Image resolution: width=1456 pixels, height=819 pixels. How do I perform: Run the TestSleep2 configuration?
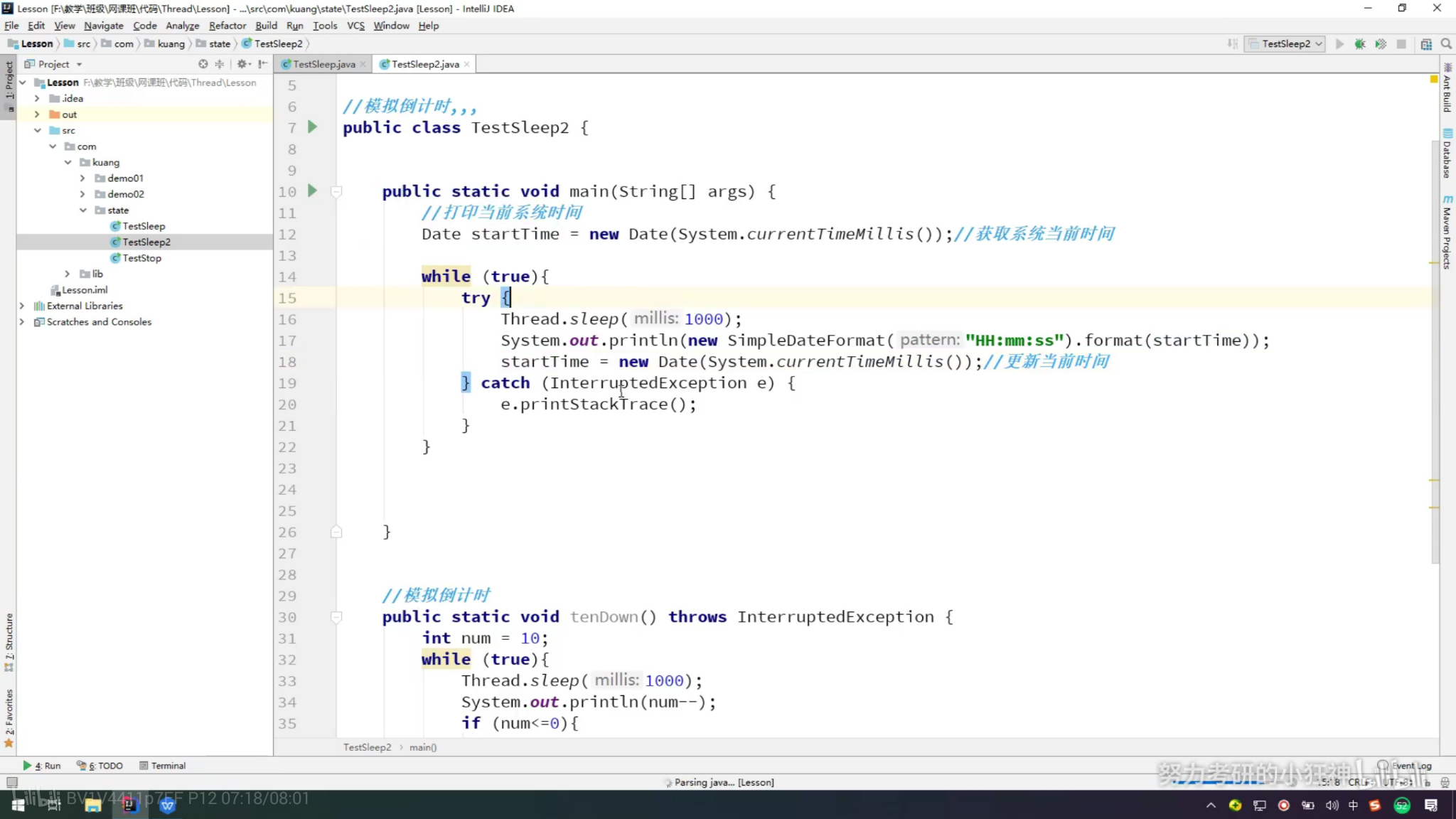[1339, 44]
